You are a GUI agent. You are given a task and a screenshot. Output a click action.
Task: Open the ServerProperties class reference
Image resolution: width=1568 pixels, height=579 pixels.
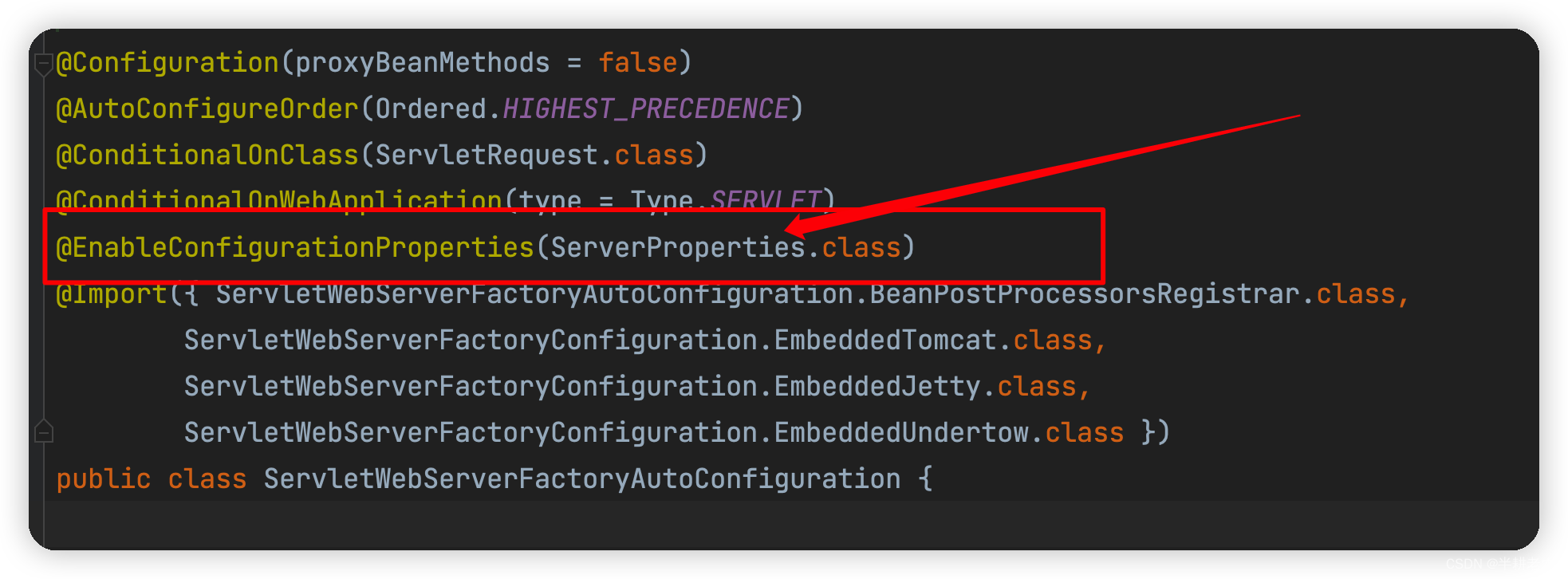pyautogui.click(x=678, y=247)
